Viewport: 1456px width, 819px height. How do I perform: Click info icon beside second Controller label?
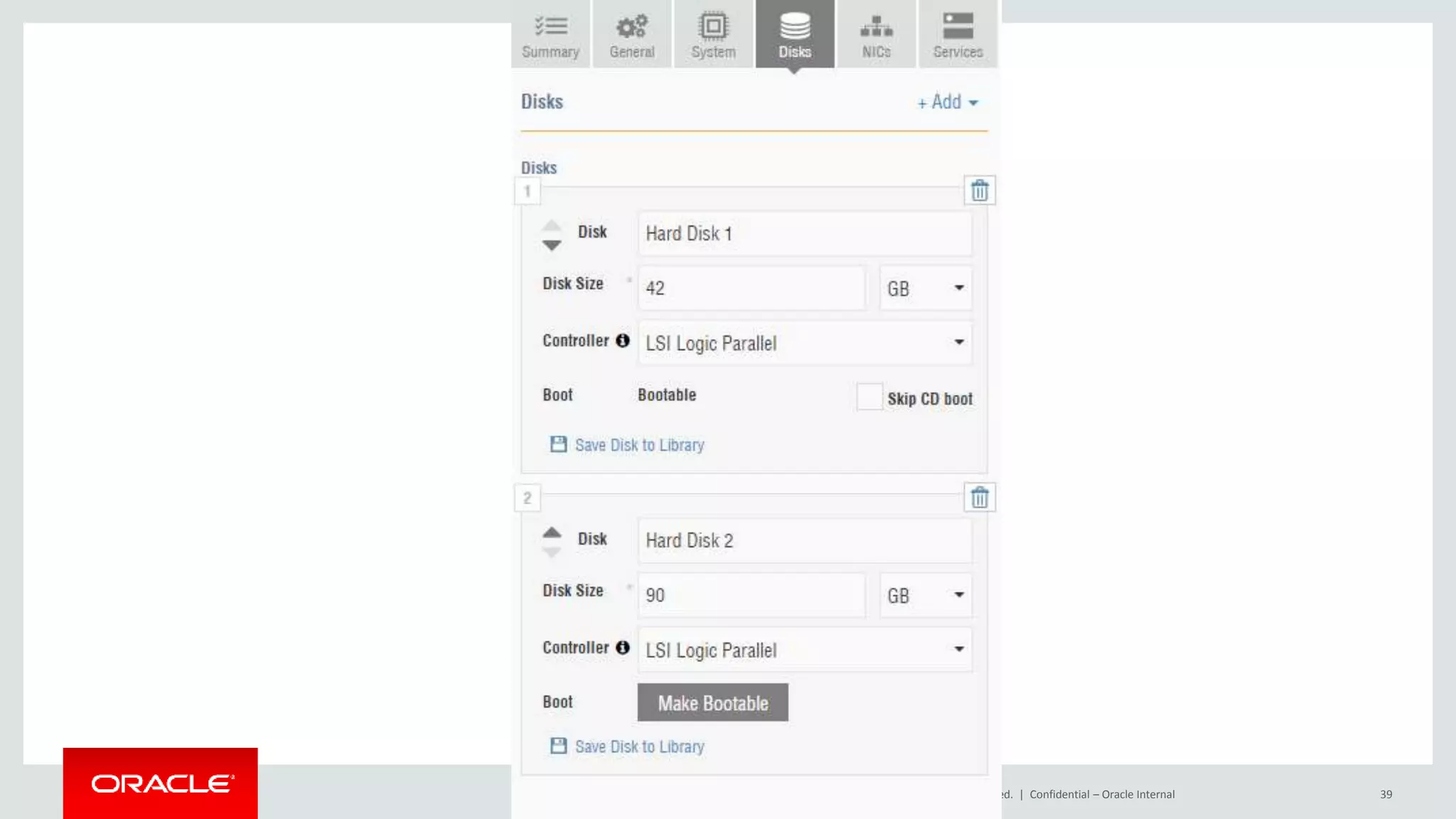click(623, 648)
